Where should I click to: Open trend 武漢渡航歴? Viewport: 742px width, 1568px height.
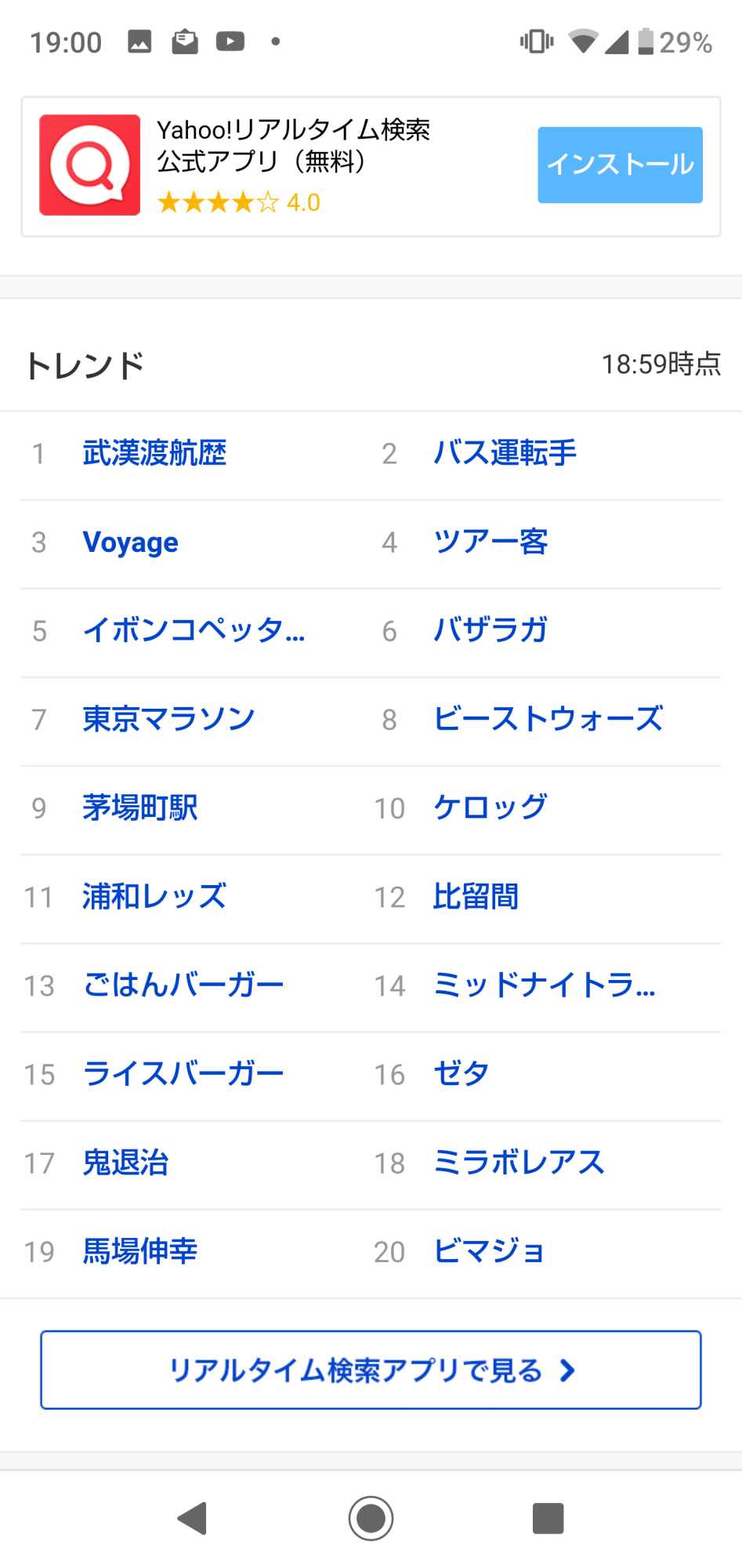pyautogui.click(x=154, y=454)
